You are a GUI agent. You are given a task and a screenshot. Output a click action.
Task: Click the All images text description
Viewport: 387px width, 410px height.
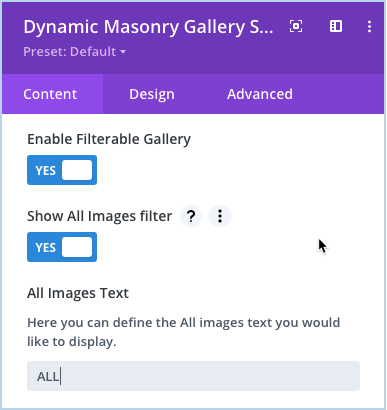[x=184, y=332]
